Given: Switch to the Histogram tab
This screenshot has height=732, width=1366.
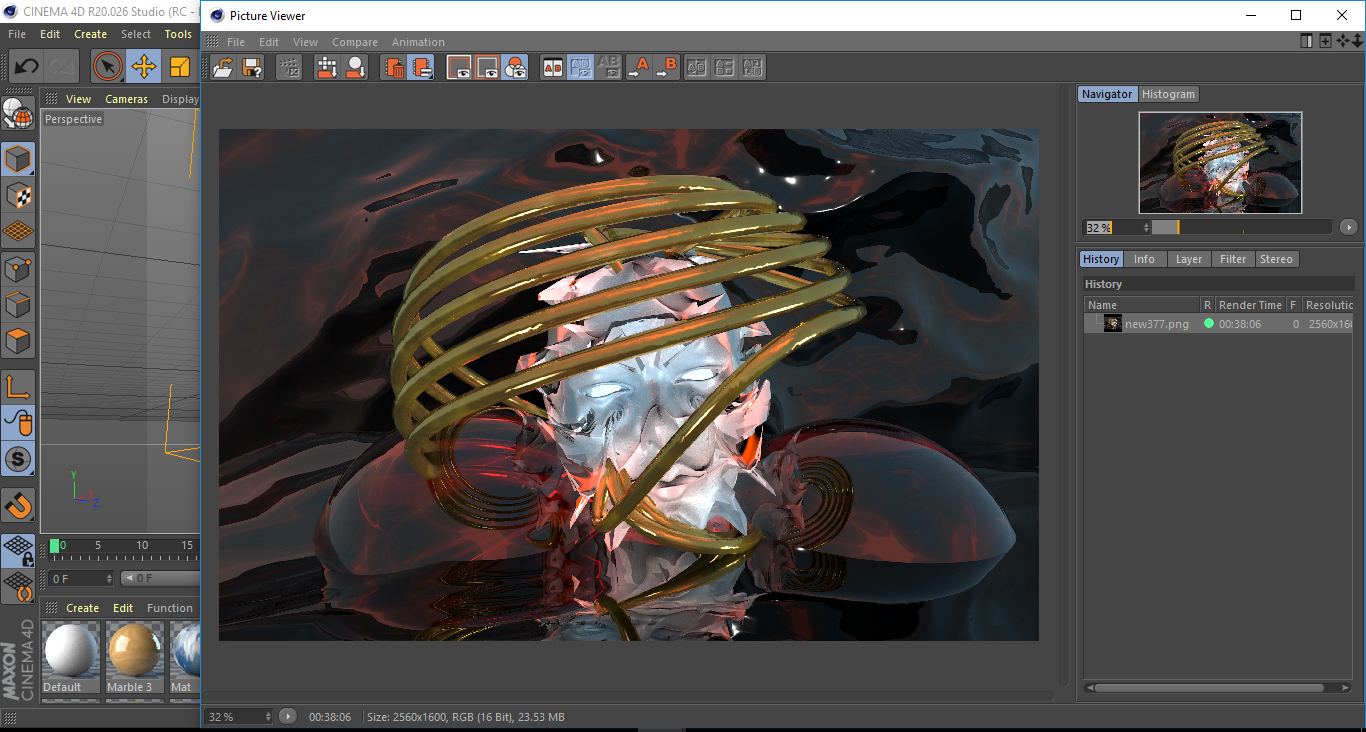Looking at the screenshot, I should [x=1168, y=94].
